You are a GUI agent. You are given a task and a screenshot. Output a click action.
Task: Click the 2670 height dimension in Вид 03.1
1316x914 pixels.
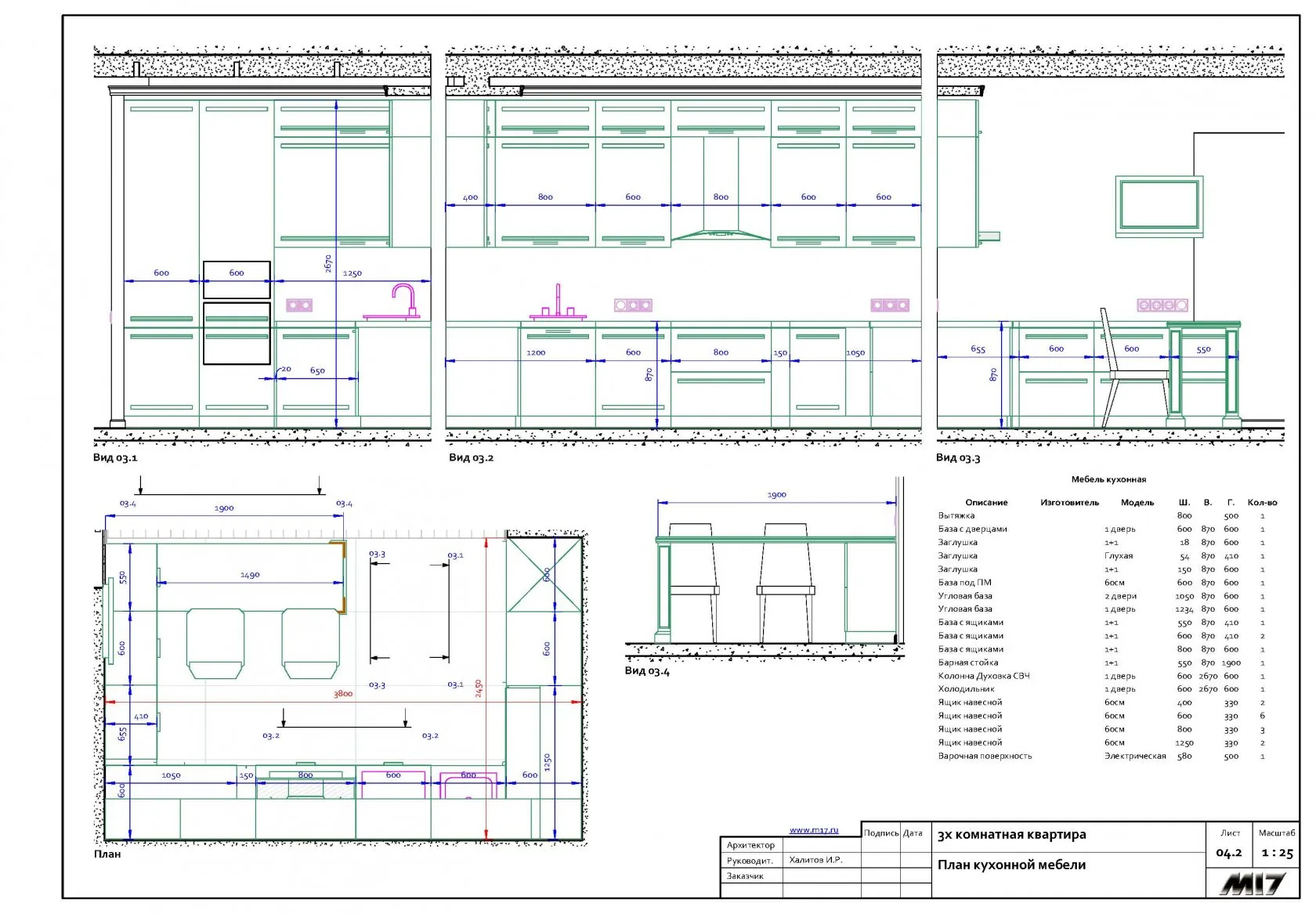pyautogui.click(x=329, y=264)
